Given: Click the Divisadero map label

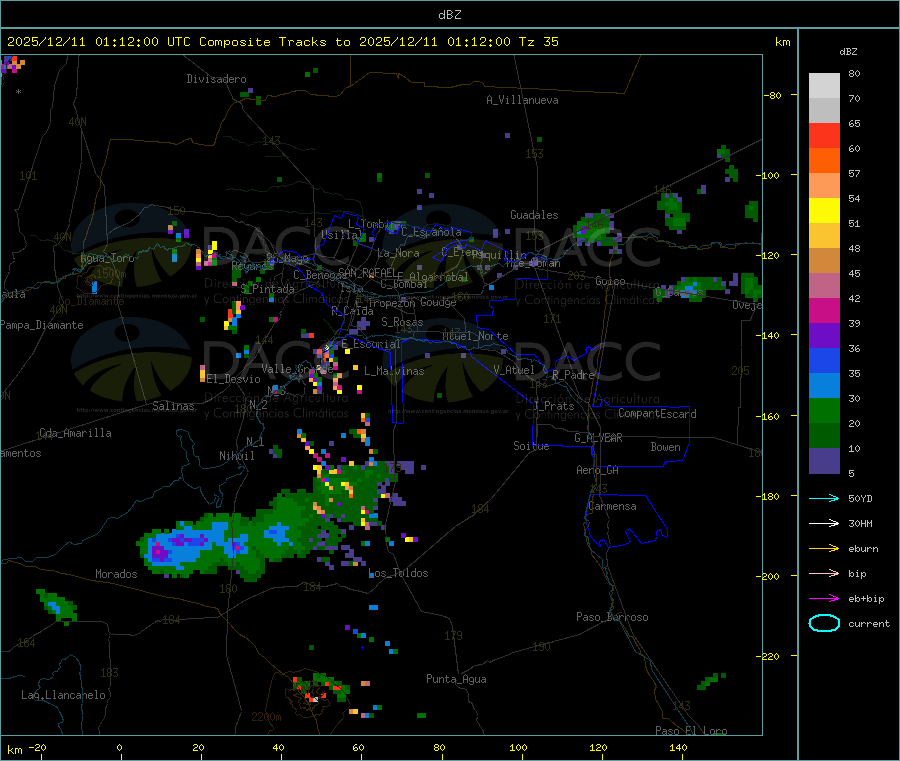Looking at the screenshot, I should pyautogui.click(x=216, y=79).
